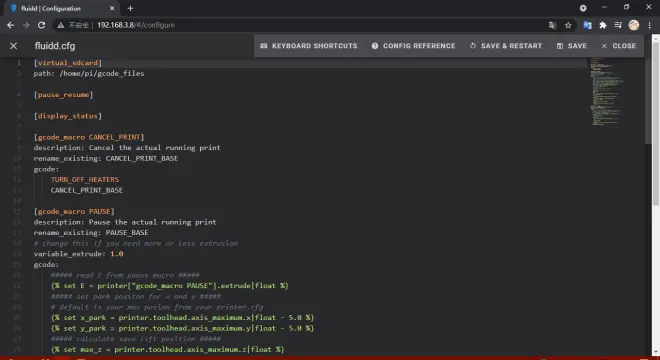Click the address bar URL 192.168.3.8

click(x=136, y=25)
